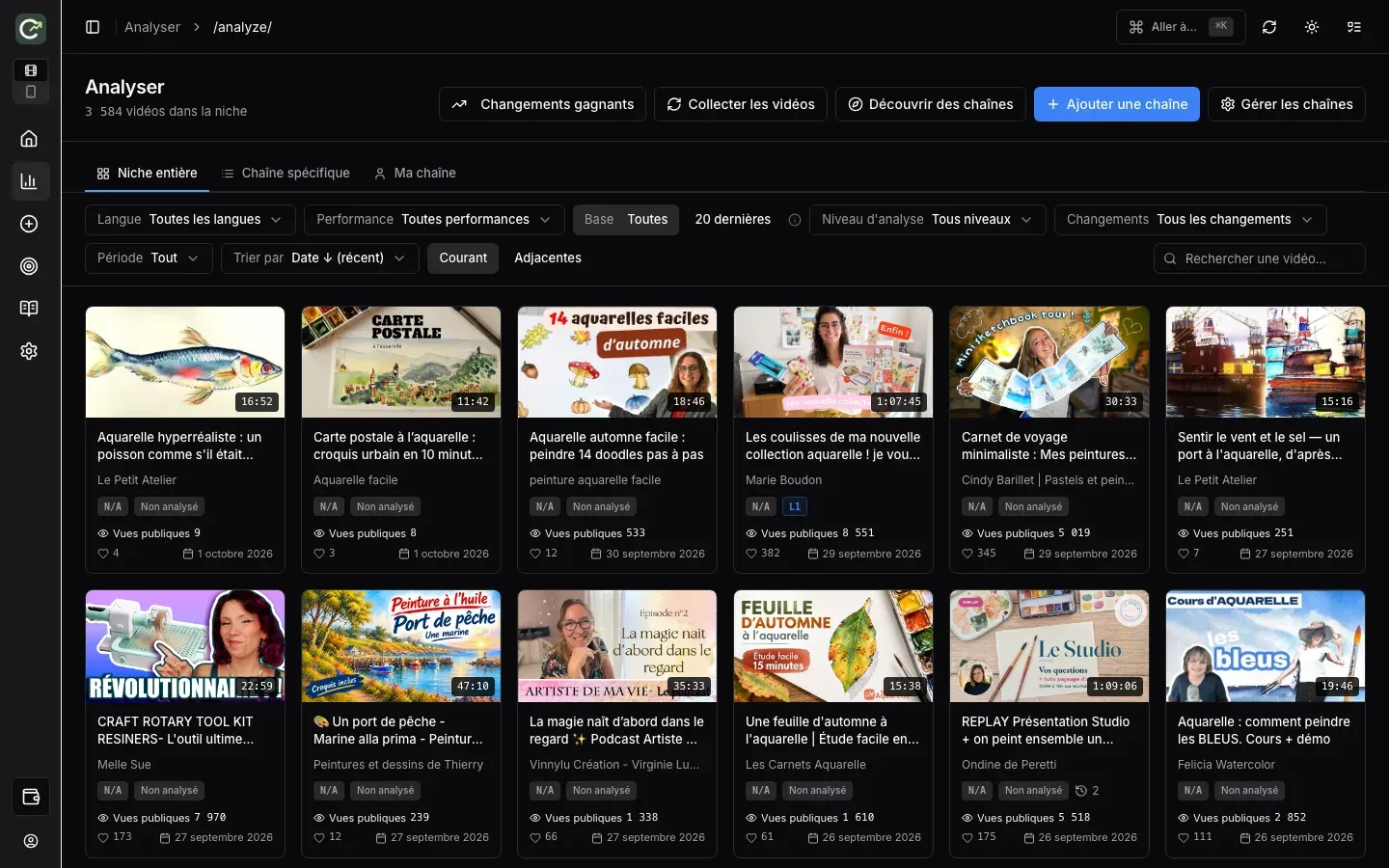The width and height of the screenshot is (1389, 868).
Task: Open the open-book icon in sidebar
Action: 29,309
